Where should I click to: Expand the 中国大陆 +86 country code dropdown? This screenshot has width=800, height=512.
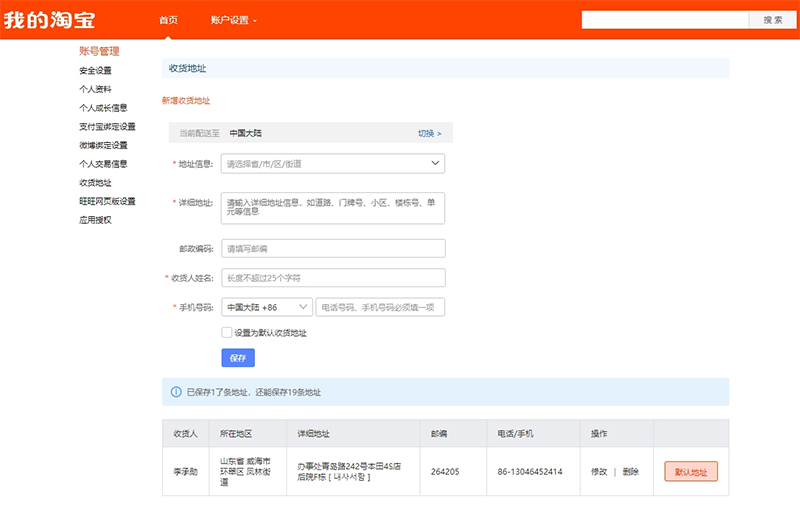point(267,307)
